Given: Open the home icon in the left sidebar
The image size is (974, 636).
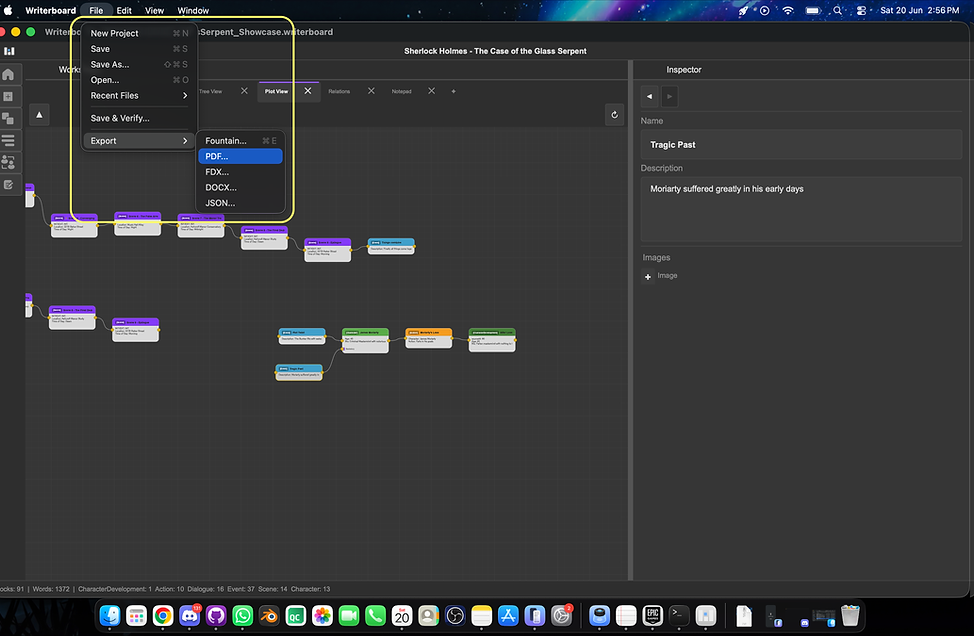Looking at the screenshot, I should point(9,75).
